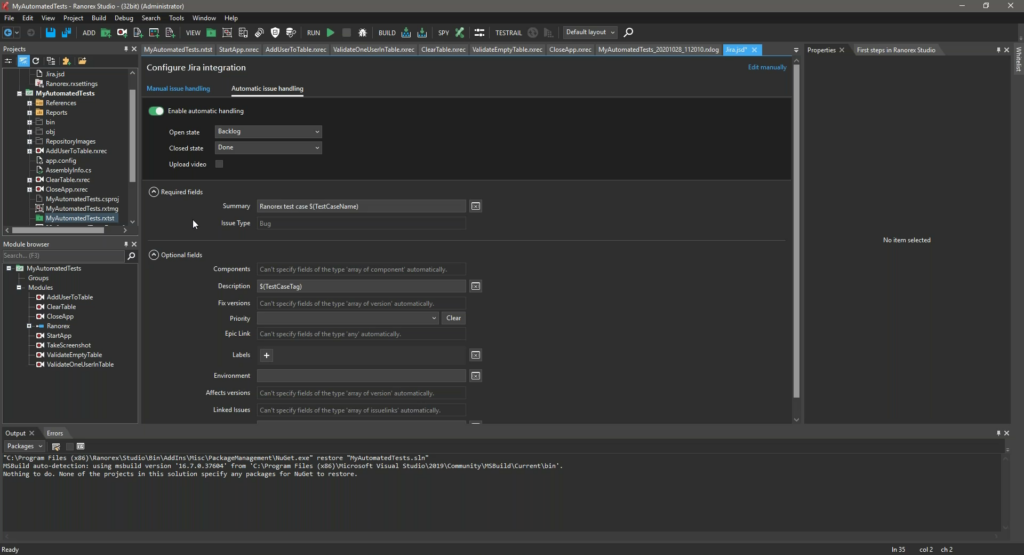Click the TESTRAIL toolbar button

pyautogui.click(x=508, y=33)
